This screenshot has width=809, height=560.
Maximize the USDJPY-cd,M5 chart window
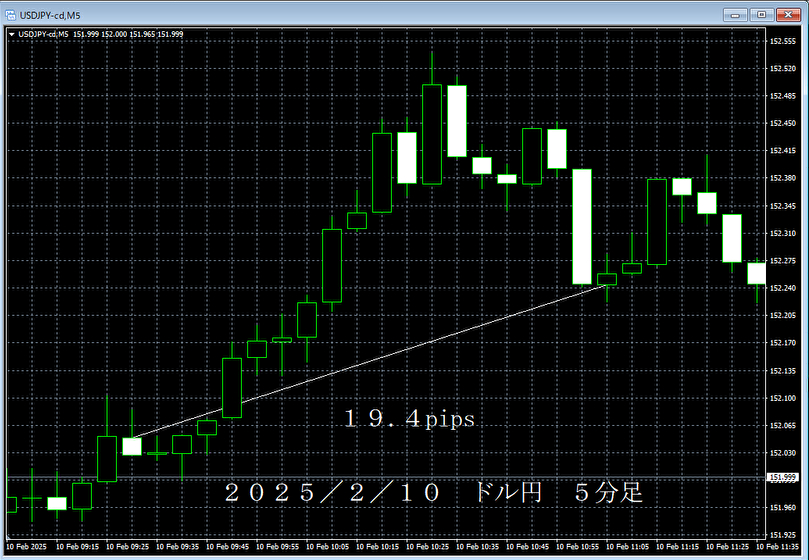click(762, 15)
